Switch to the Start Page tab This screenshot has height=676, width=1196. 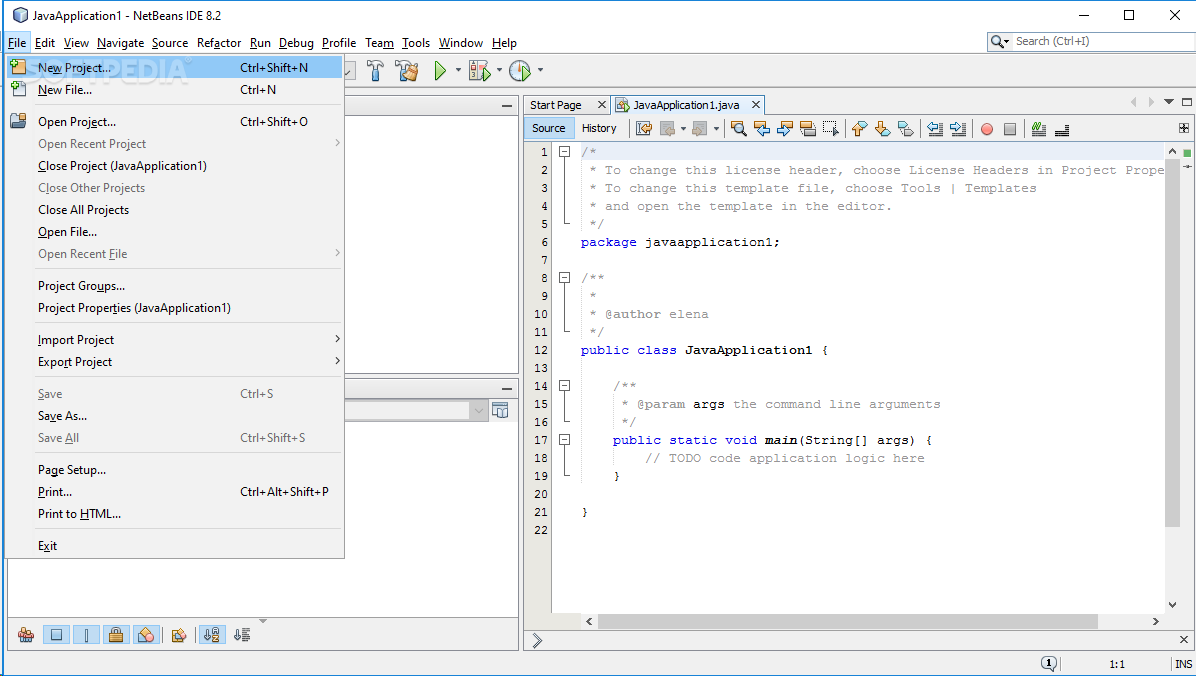(x=555, y=105)
